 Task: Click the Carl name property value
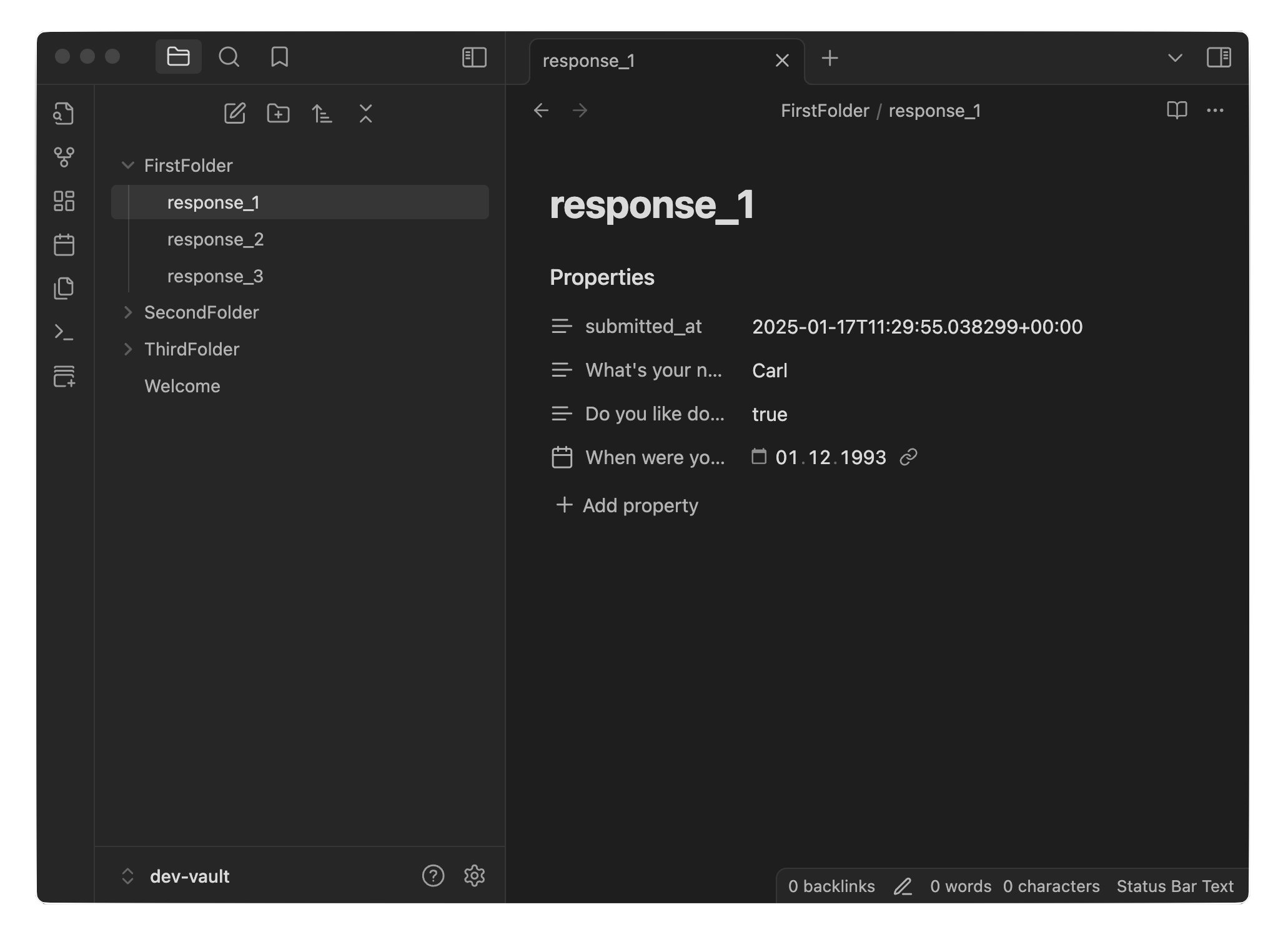point(770,371)
